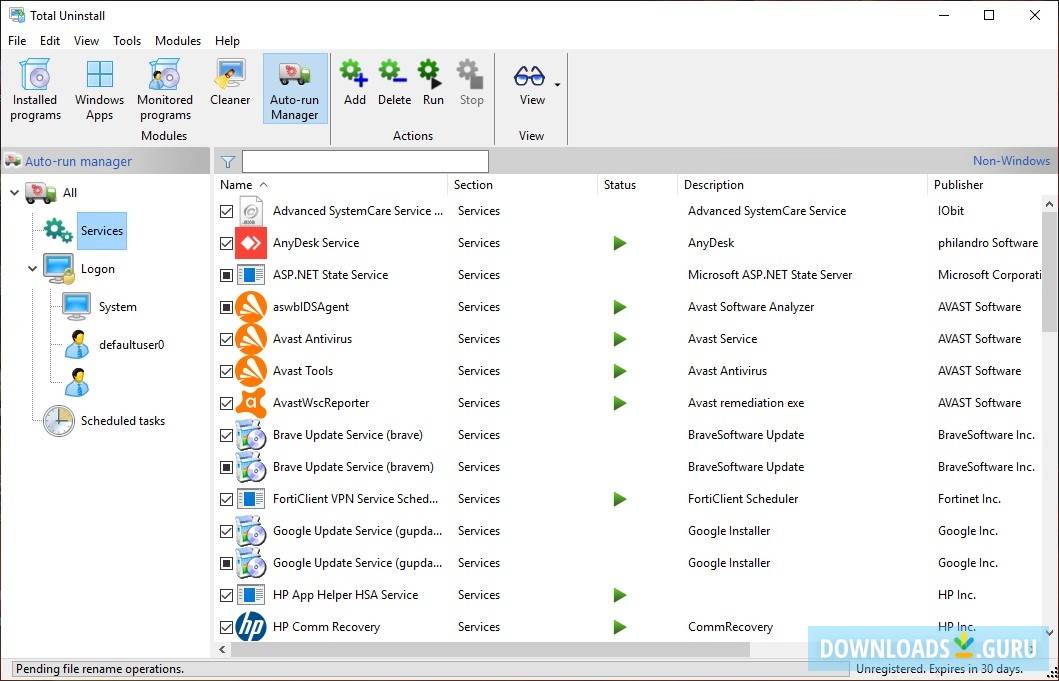This screenshot has height=681, width=1059.
Task: Select the Auto-run Manager module
Action: [294, 88]
